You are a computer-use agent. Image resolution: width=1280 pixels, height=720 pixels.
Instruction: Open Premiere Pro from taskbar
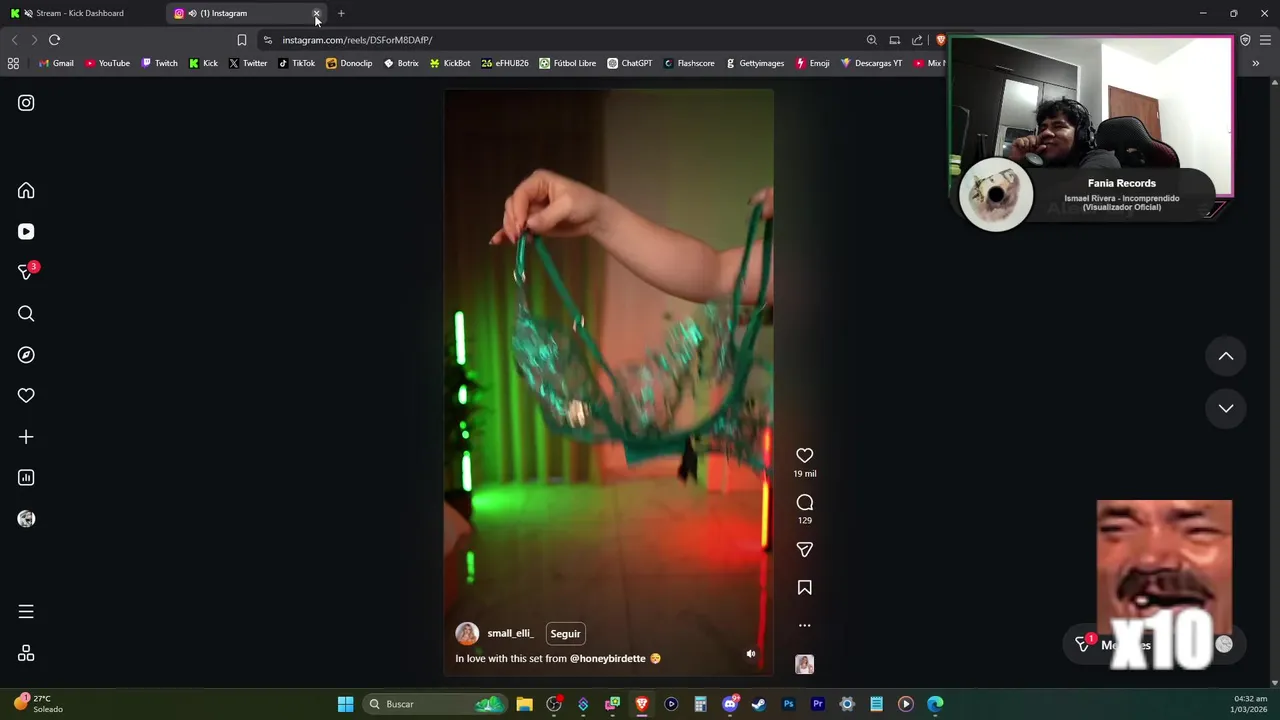coord(818,704)
